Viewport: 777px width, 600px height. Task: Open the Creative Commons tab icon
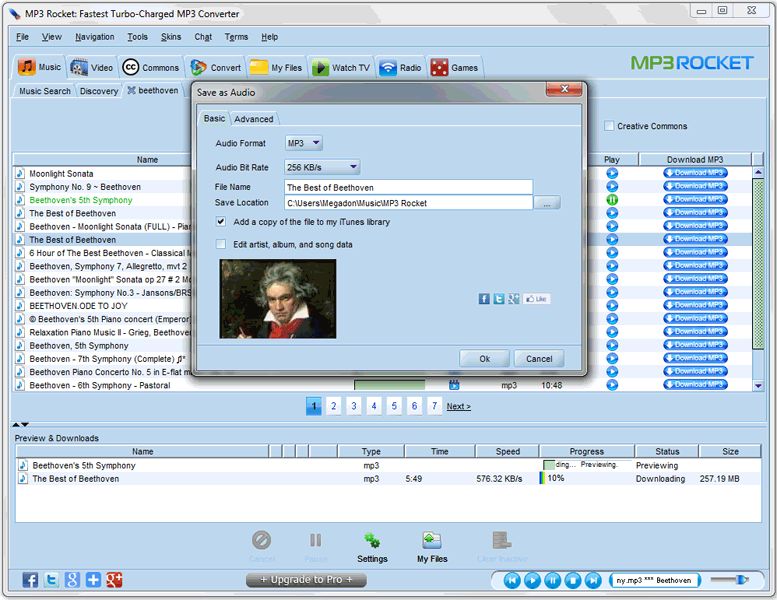pos(130,67)
